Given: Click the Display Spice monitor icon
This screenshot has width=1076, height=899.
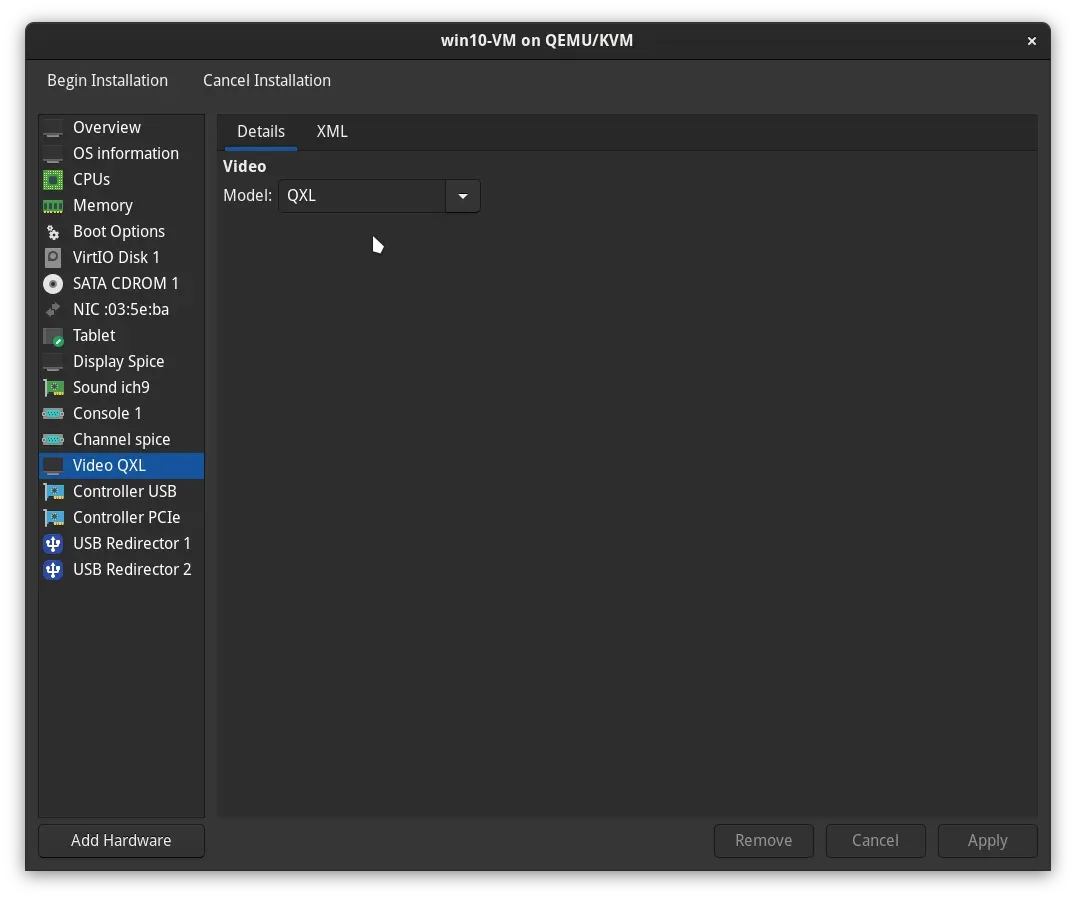Looking at the screenshot, I should pos(53,362).
